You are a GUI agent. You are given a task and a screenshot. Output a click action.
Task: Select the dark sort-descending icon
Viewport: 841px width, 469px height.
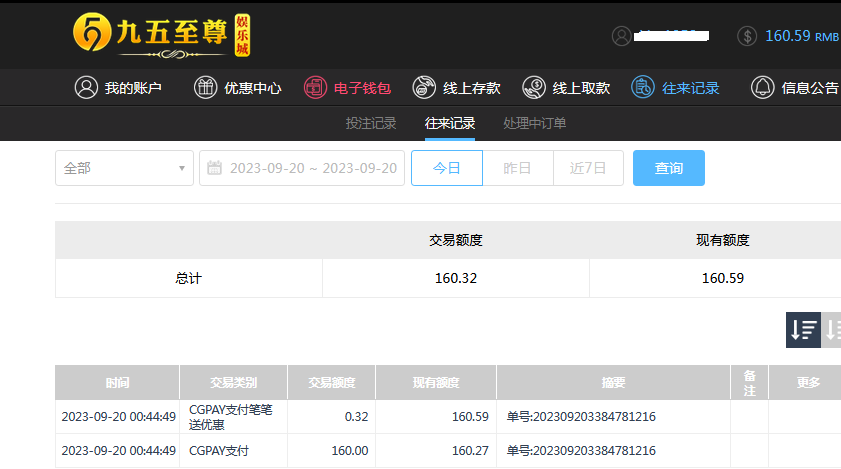point(803,329)
